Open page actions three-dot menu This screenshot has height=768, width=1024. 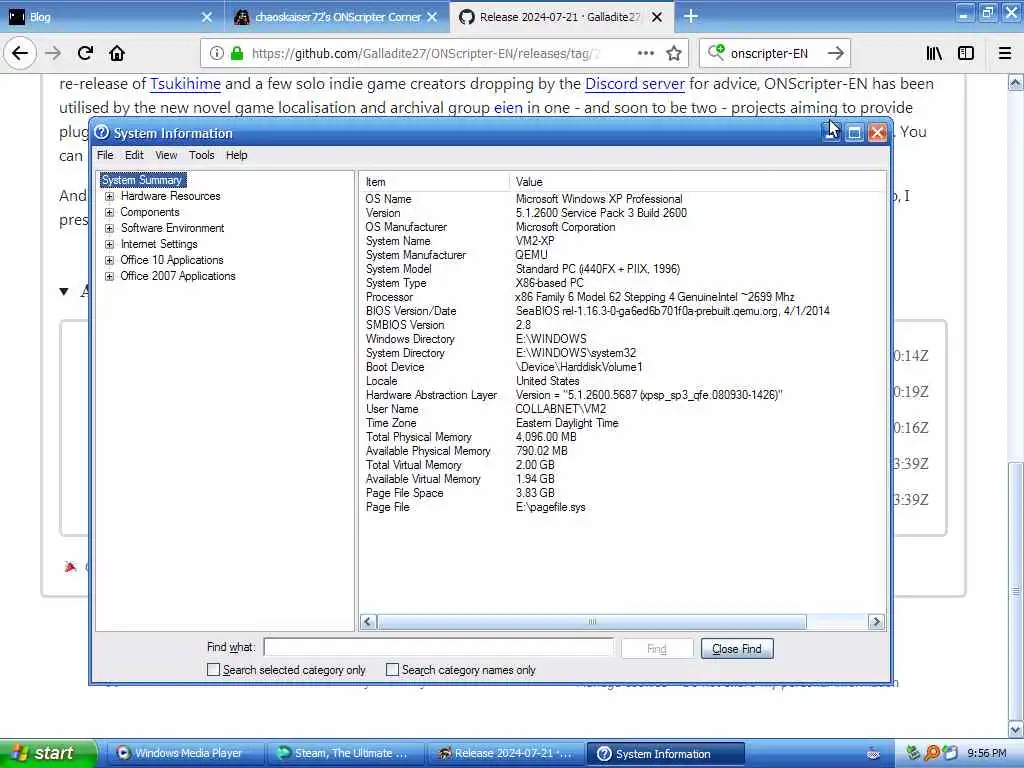coord(645,54)
